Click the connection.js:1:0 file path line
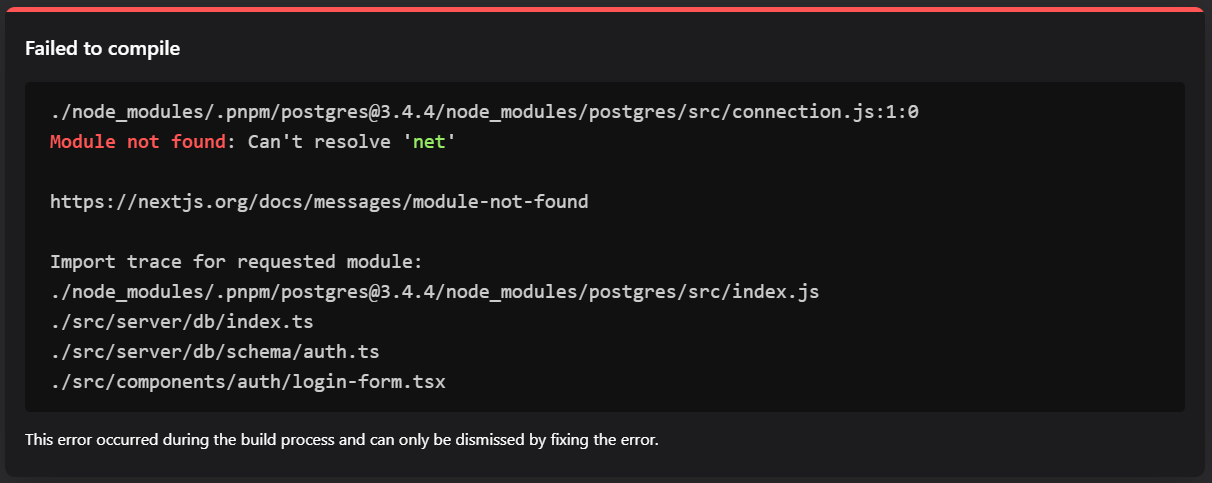The height and width of the screenshot is (483, 1212). pos(484,112)
